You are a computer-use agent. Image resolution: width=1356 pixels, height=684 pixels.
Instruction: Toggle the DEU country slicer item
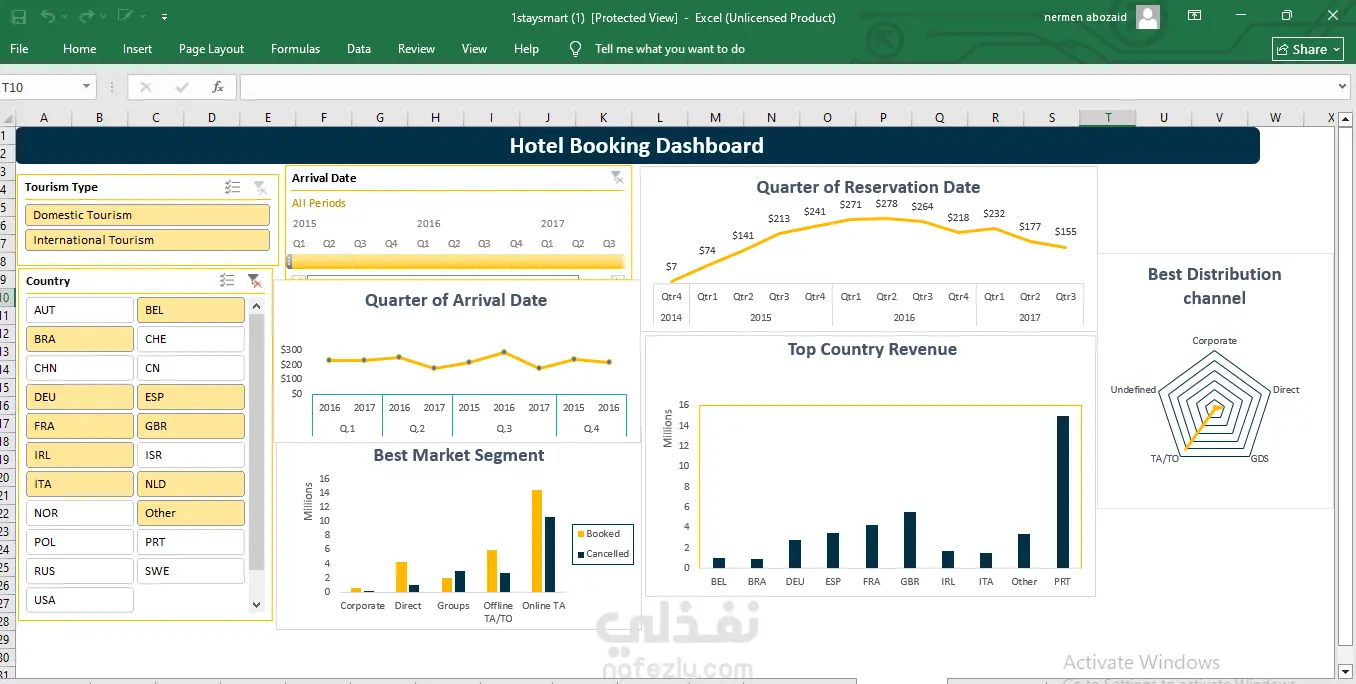[79, 397]
